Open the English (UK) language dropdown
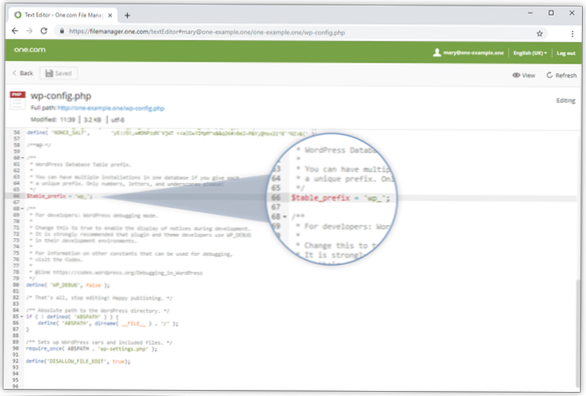This screenshot has height=396, width=586. [530, 53]
